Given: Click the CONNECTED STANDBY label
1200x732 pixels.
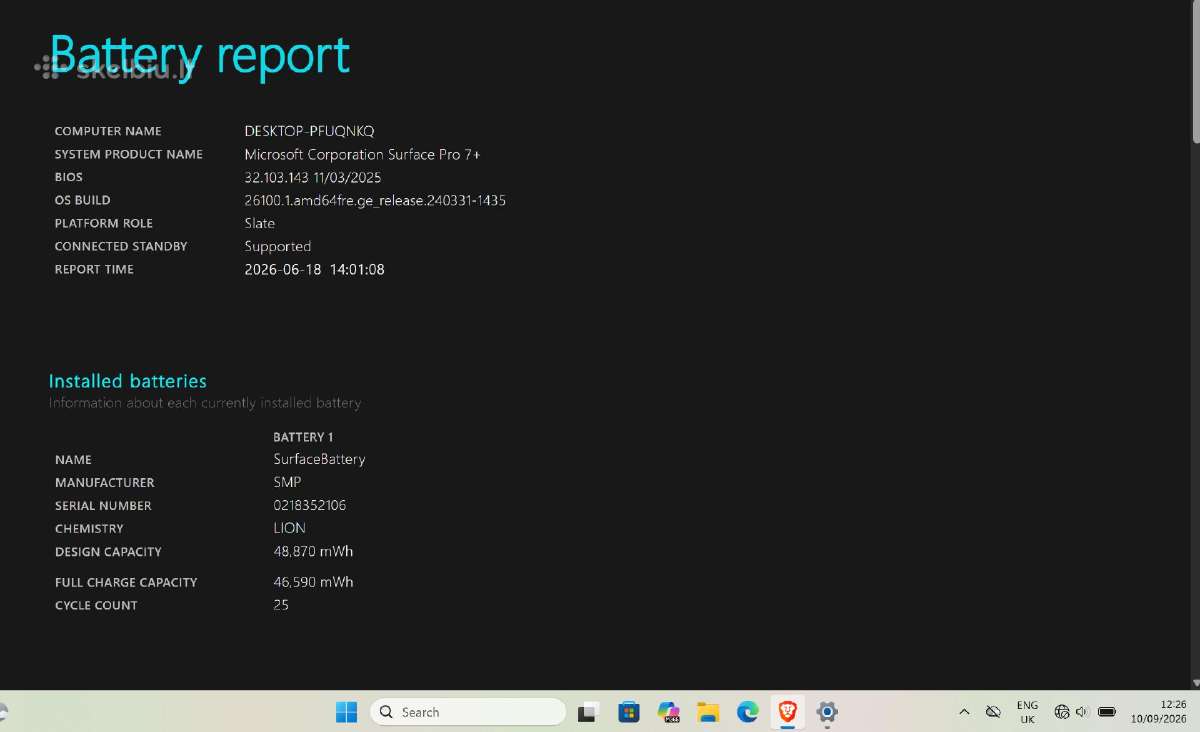Looking at the screenshot, I should tap(121, 246).
